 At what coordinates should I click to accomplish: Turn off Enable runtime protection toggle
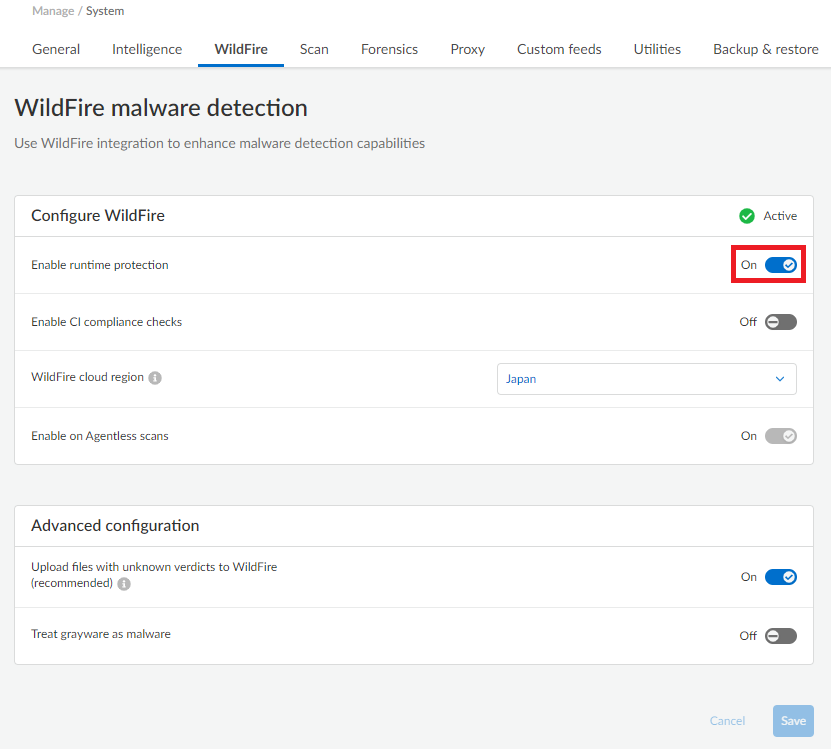point(781,265)
